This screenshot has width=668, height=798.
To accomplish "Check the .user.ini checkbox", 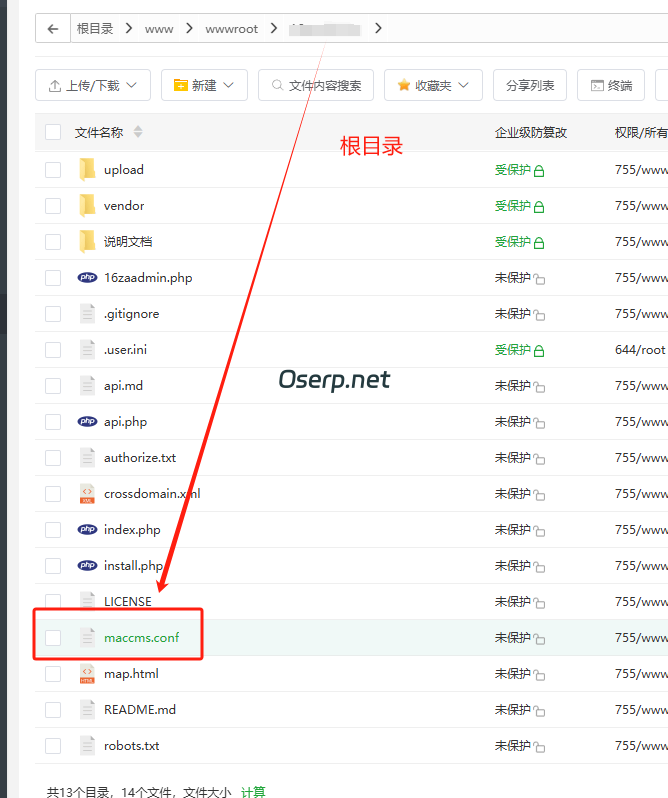I will pyautogui.click(x=53, y=350).
